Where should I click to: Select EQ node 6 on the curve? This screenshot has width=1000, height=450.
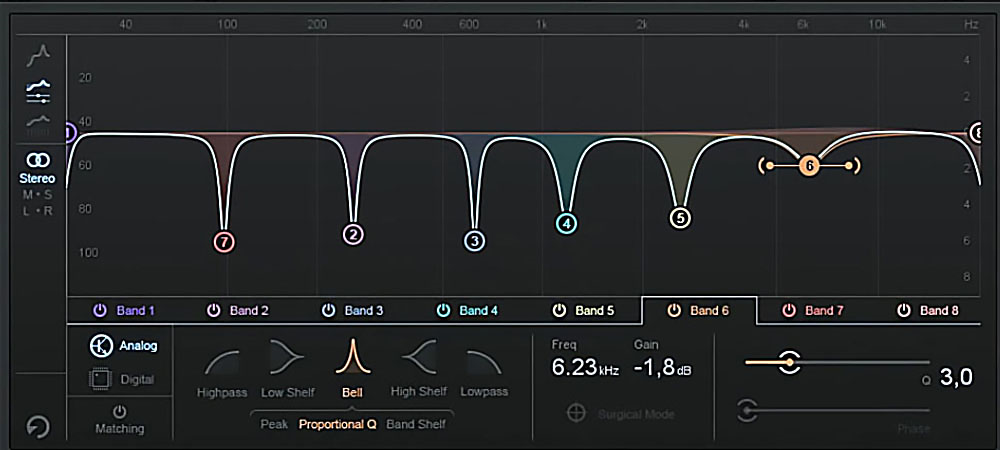809,166
